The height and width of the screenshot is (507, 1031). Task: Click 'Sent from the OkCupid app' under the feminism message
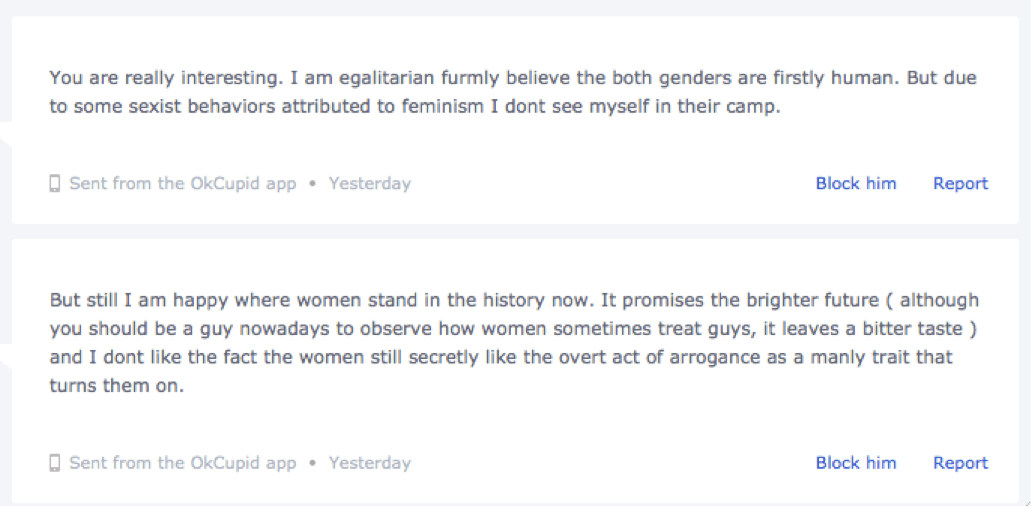pyautogui.click(x=183, y=184)
